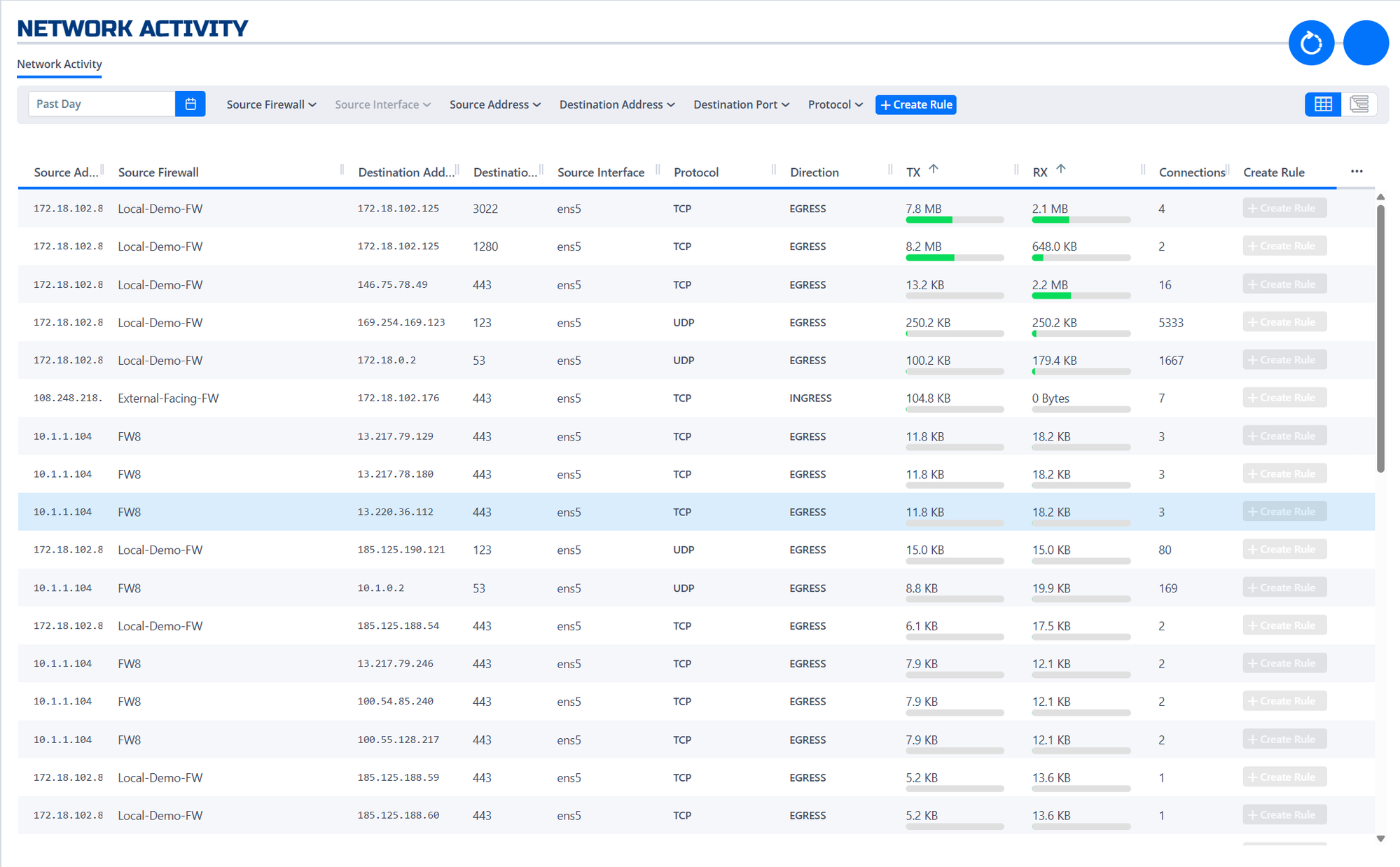Click Create Rule for 13.220.36.112 row
1400x867 pixels.
(1284, 511)
